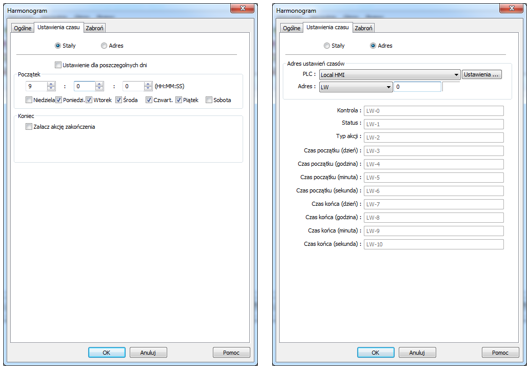Uncheck the Środa day checkbox
This screenshot has height=370, width=527.
(119, 100)
